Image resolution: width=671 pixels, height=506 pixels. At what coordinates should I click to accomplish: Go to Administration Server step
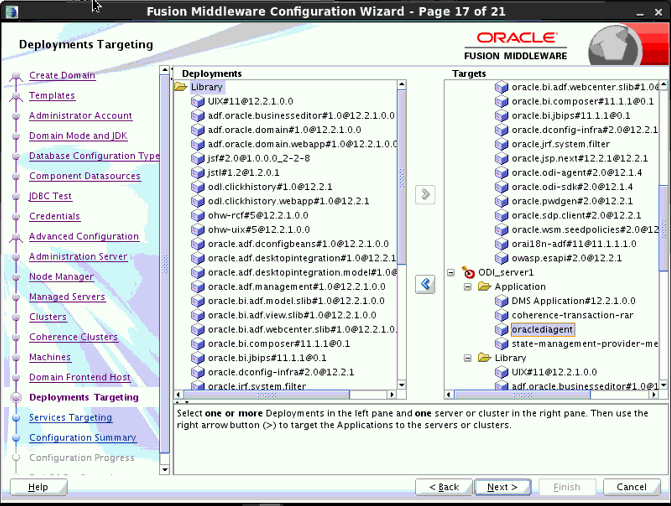pos(78,256)
